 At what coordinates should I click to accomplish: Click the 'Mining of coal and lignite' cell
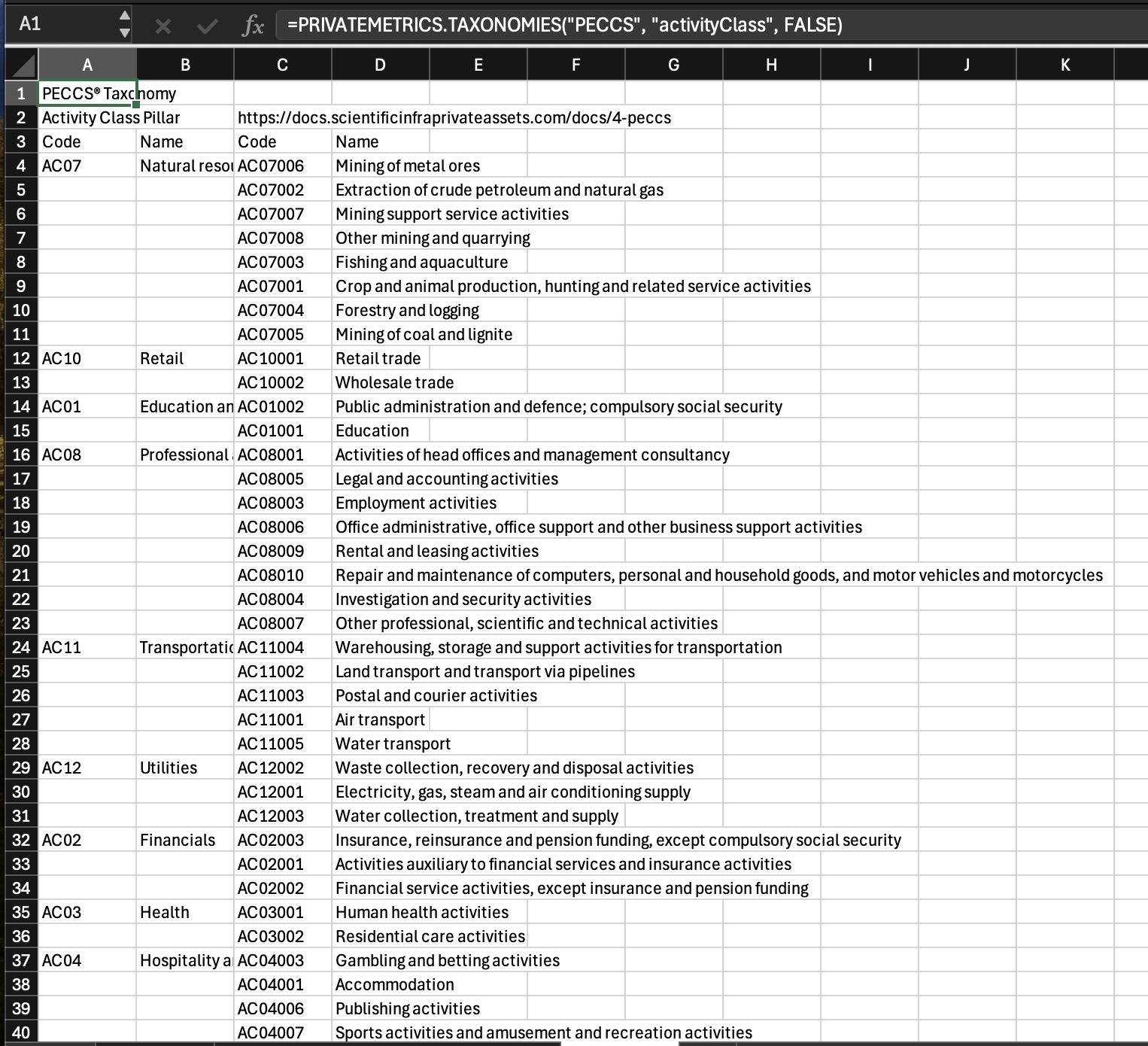click(x=424, y=334)
